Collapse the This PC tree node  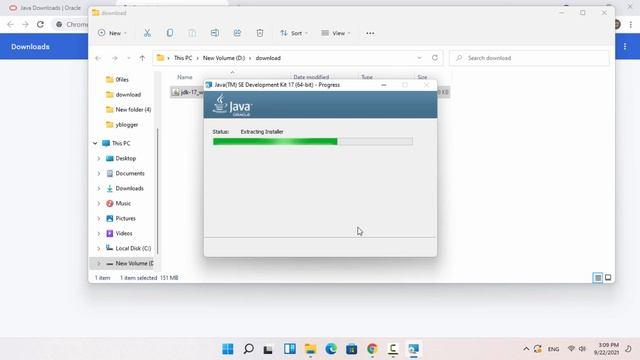(95, 143)
